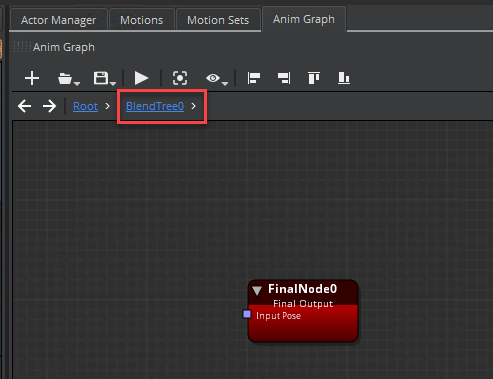Click the zoom-to-fit selection frame icon

(x=180, y=78)
